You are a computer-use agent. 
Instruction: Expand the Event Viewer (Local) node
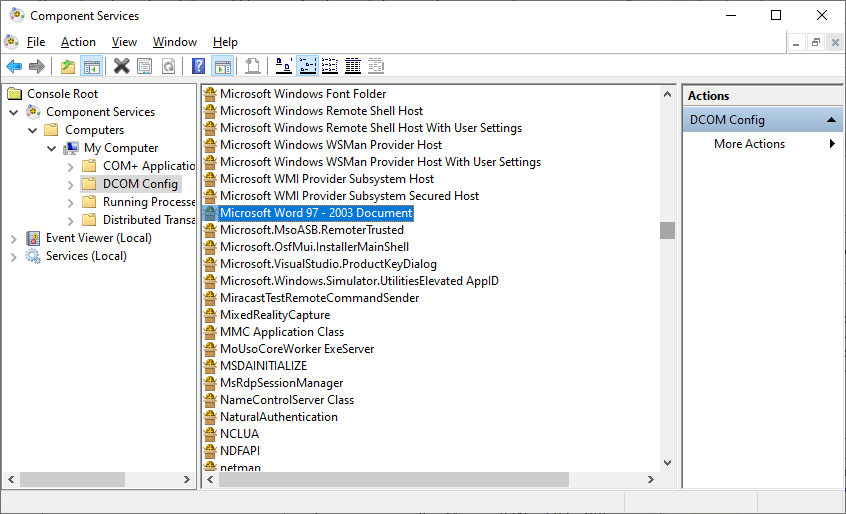click(14, 238)
